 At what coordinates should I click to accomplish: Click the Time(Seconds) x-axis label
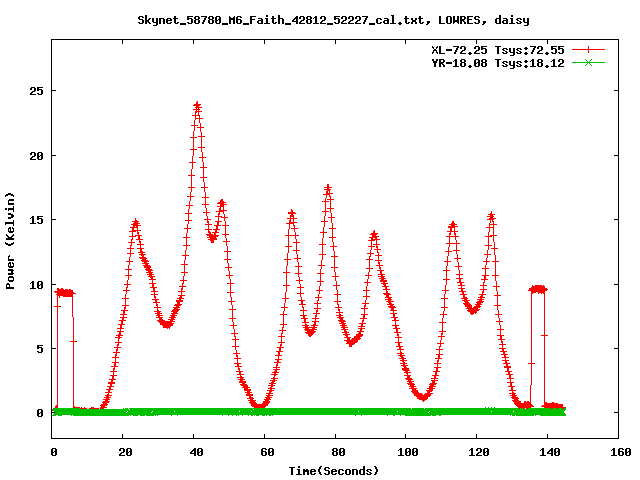(334, 471)
